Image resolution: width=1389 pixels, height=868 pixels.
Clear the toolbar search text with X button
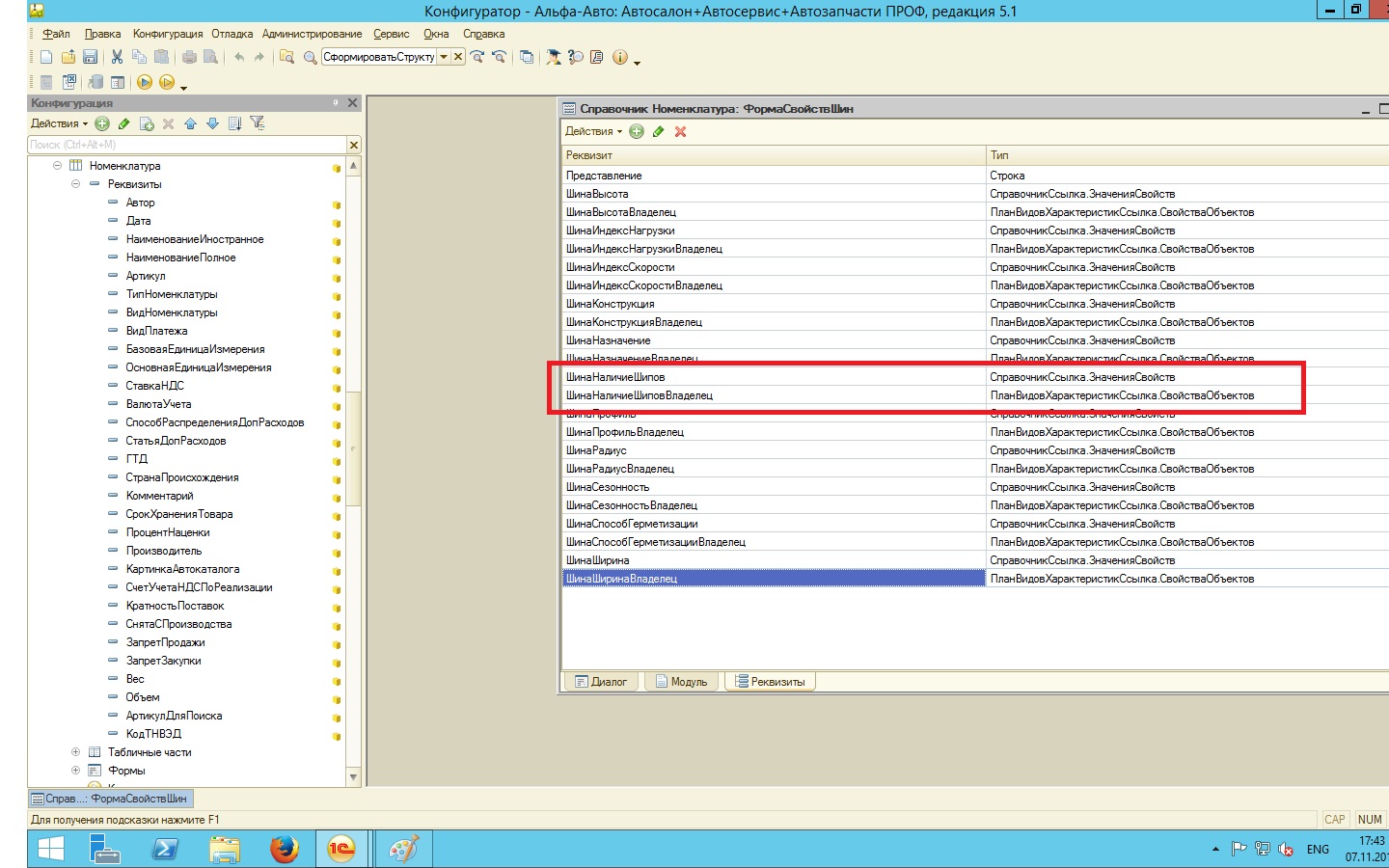tap(458, 57)
